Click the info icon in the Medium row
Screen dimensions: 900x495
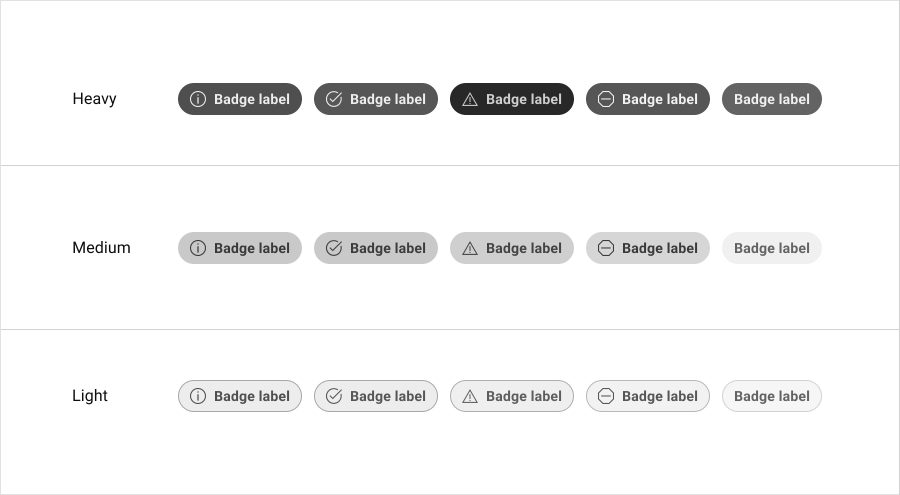click(198, 248)
